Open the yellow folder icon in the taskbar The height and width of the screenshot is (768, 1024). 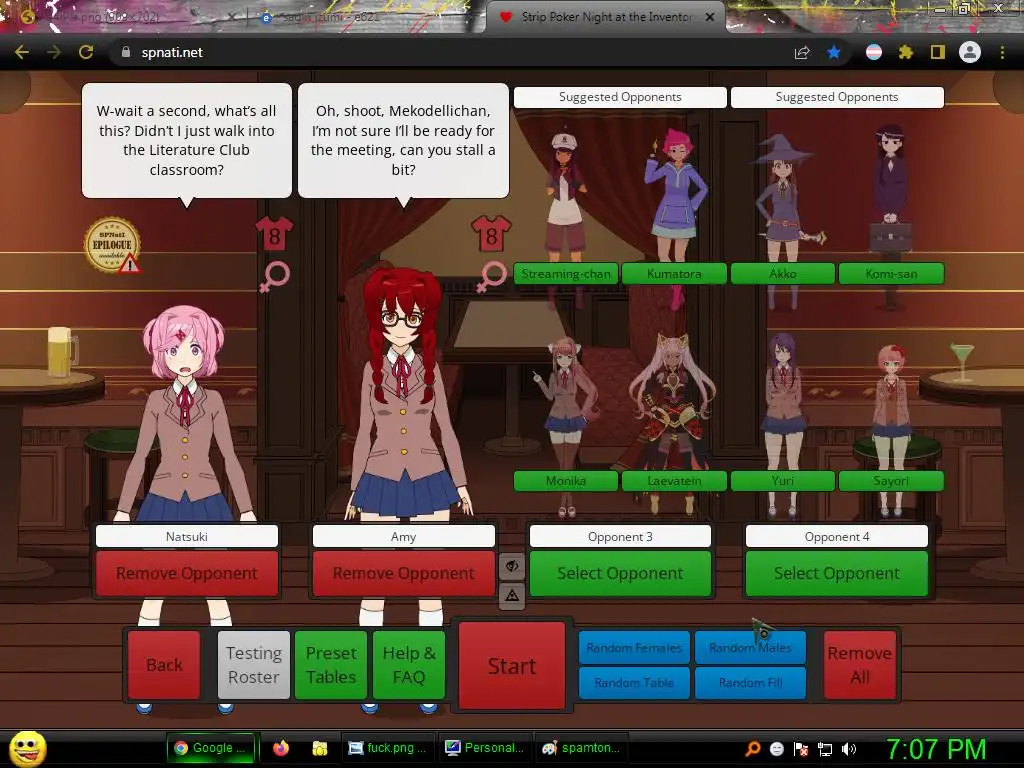319,748
